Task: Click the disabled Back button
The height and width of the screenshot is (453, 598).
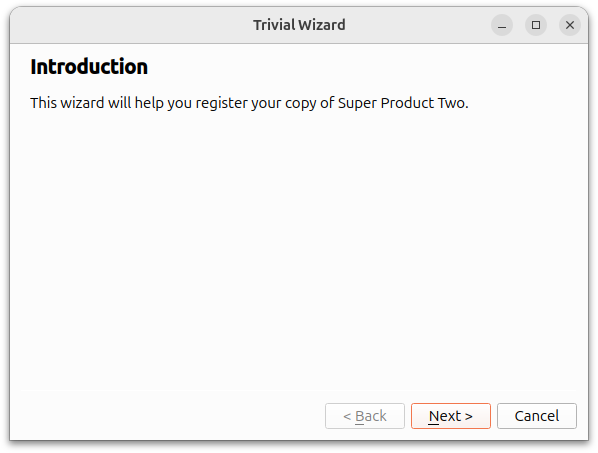Action: point(365,416)
